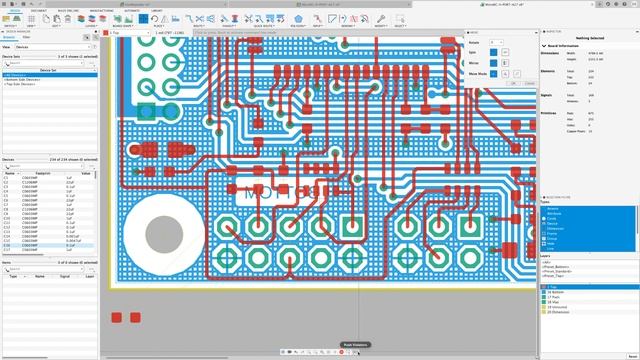Click the Paste tool in Edit group
This screenshot has width=640, height=360.
(57, 19)
